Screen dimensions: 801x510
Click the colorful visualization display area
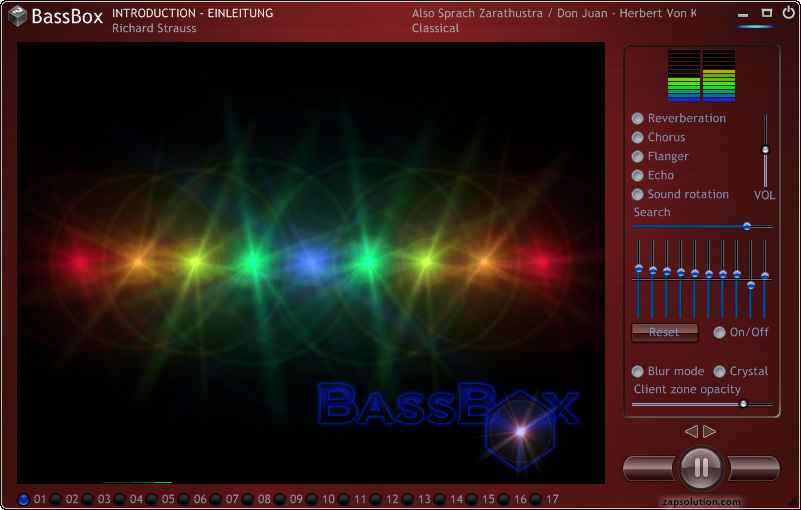click(x=311, y=263)
